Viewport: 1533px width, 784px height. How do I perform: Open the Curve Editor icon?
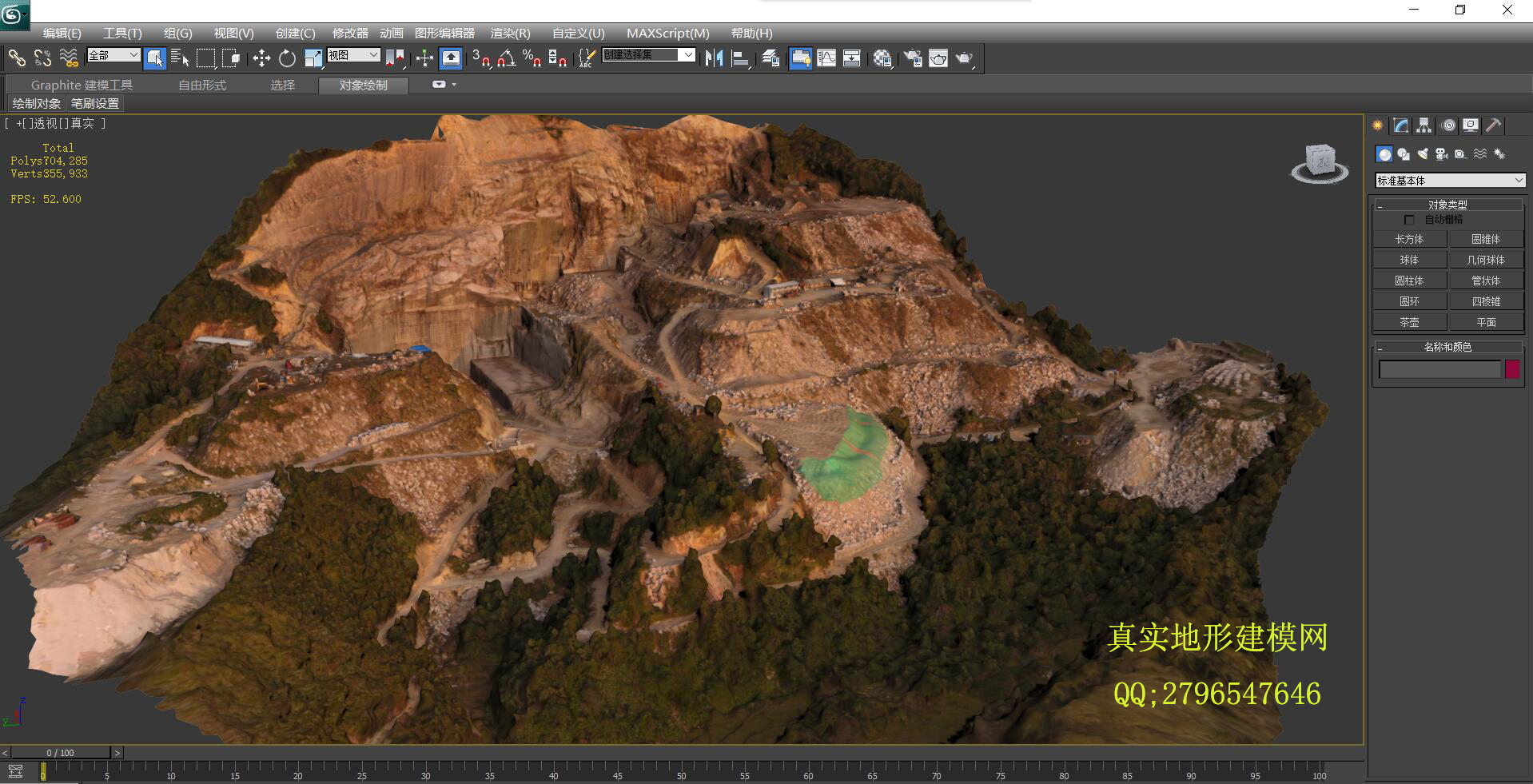[x=826, y=58]
